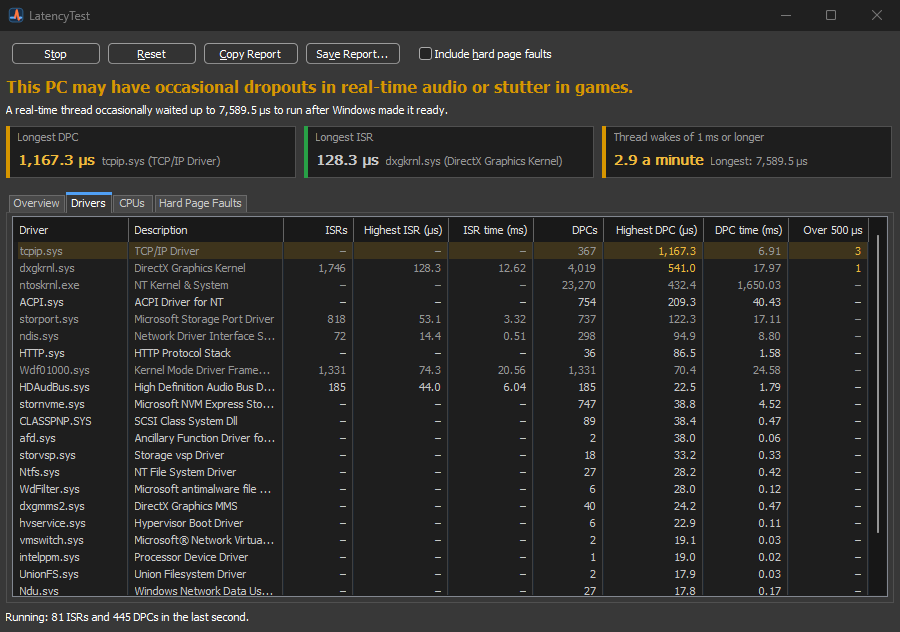Viewport: 900px width, 632px height.
Task: Close the LatencyTest window
Action: point(876,15)
